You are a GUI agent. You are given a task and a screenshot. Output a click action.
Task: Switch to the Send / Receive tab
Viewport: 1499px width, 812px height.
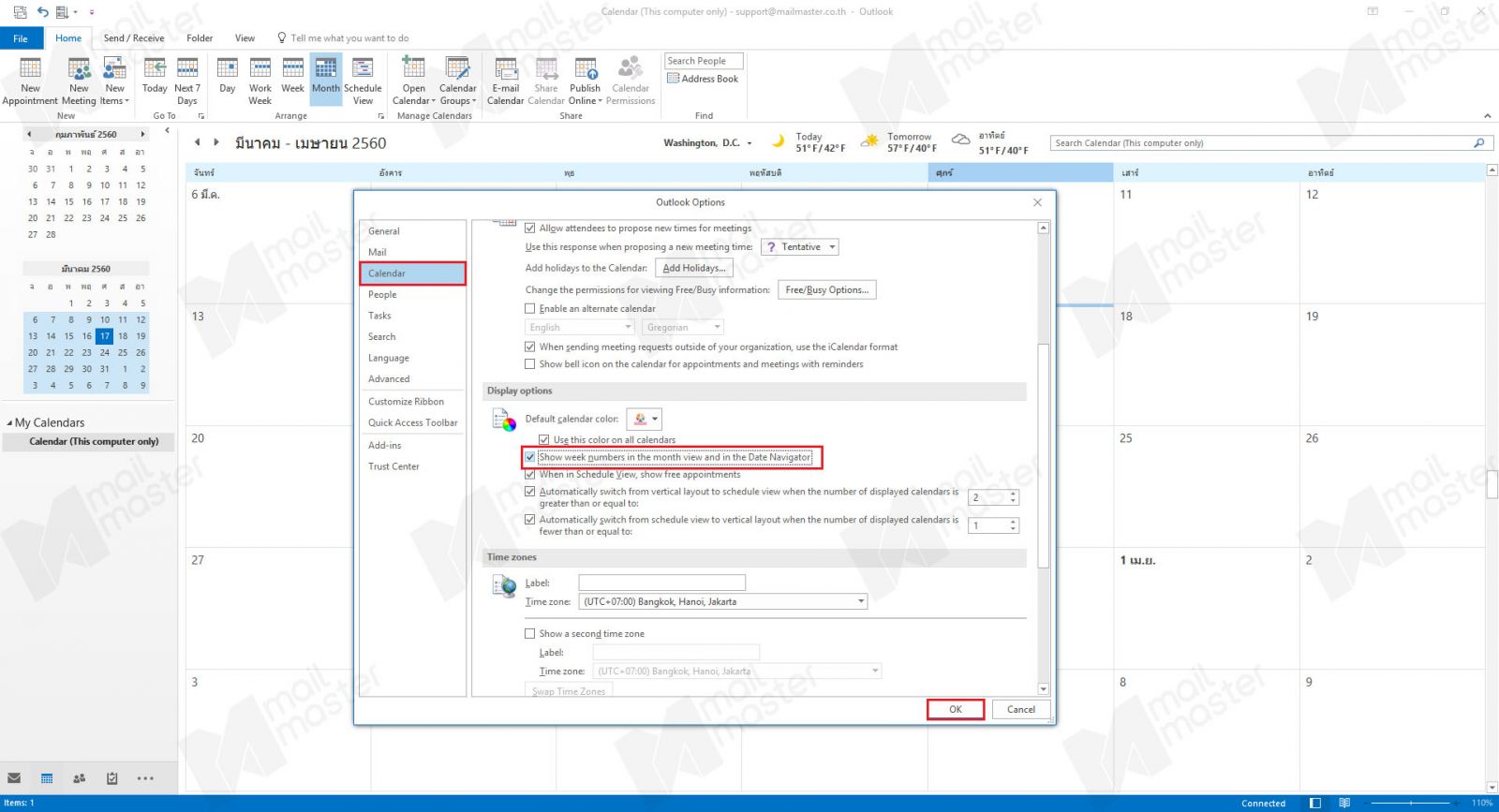[133, 38]
